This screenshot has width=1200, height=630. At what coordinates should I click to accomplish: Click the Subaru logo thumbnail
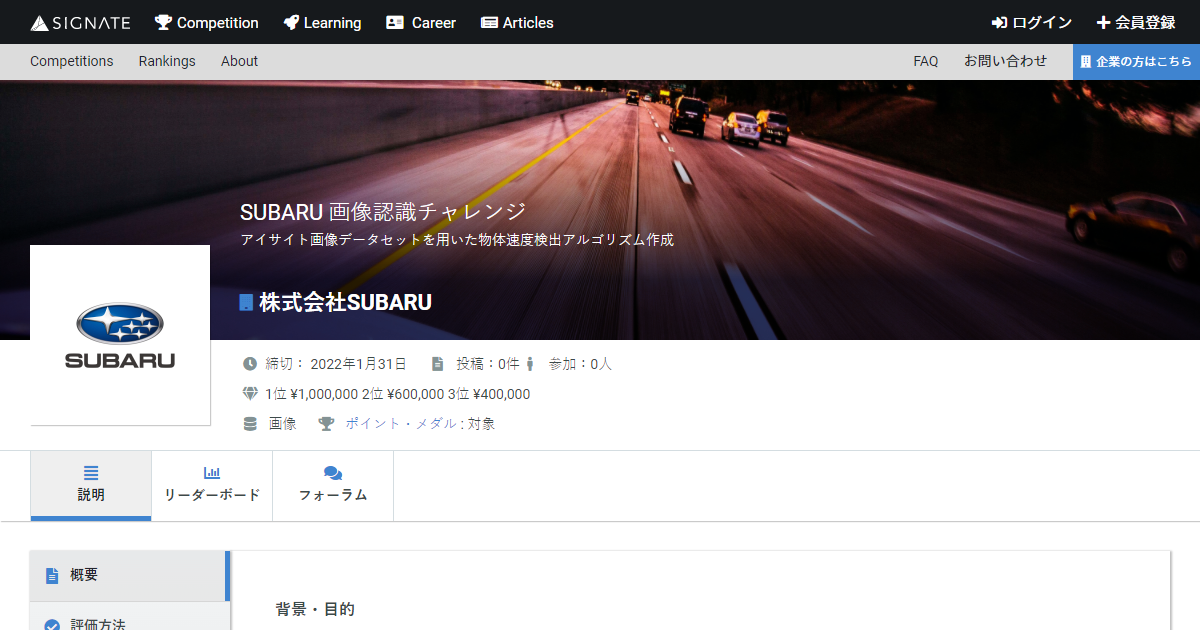pyautogui.click(x=120, y=335)
